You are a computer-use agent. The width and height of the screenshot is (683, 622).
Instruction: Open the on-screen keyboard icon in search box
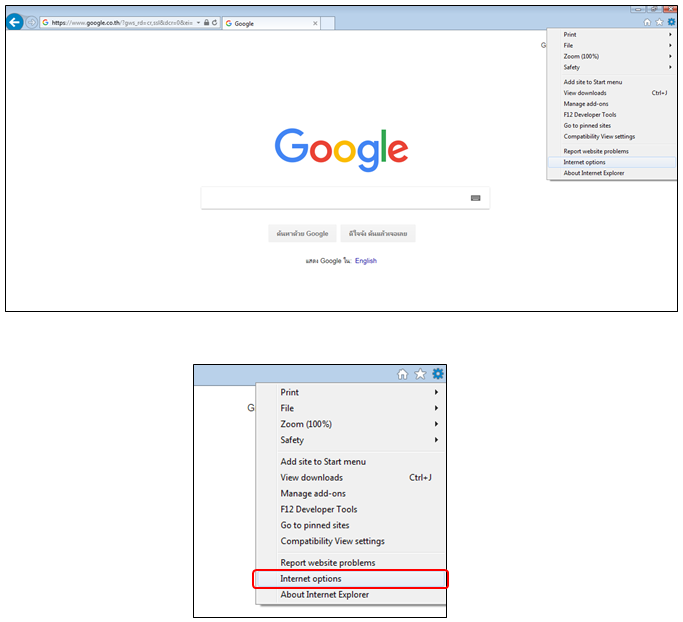476,198
